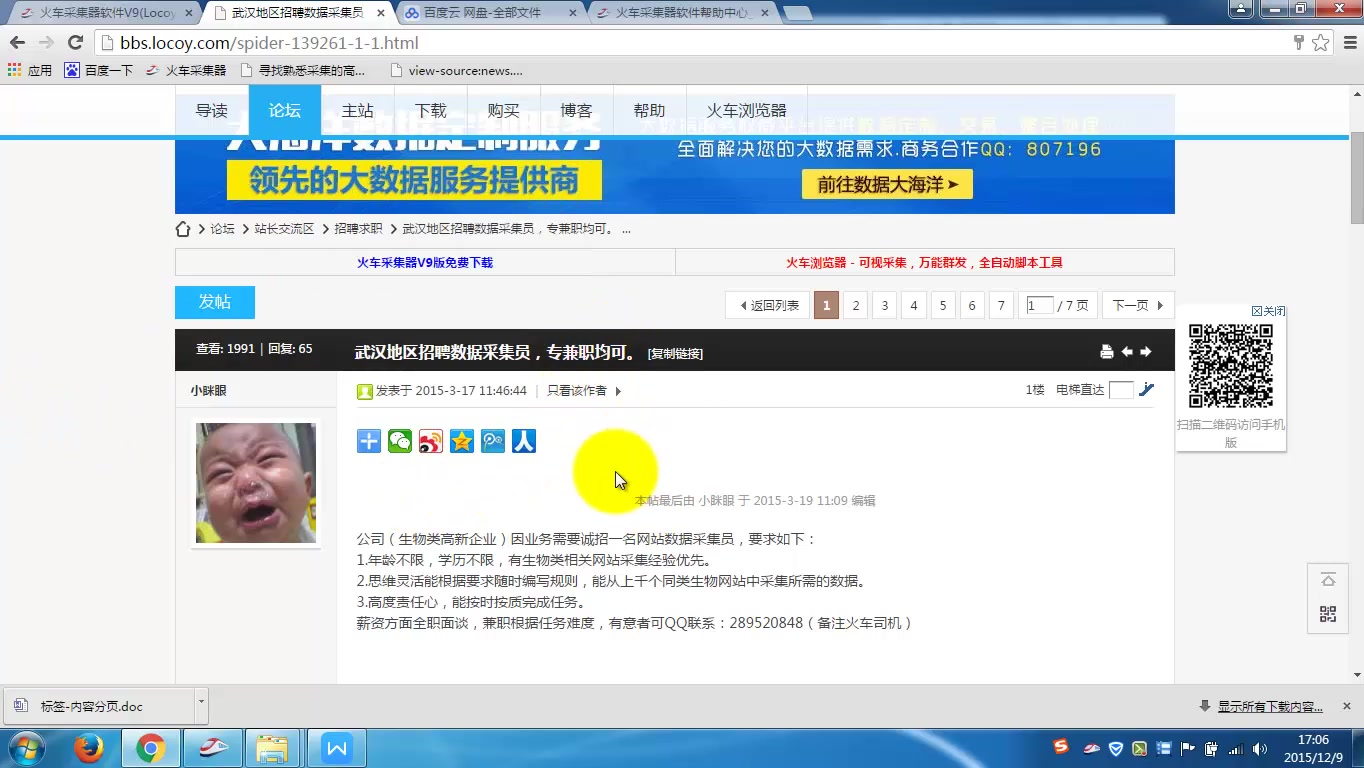Go to page 2 of thread
1364x768 pixels.
click(855, 305)
